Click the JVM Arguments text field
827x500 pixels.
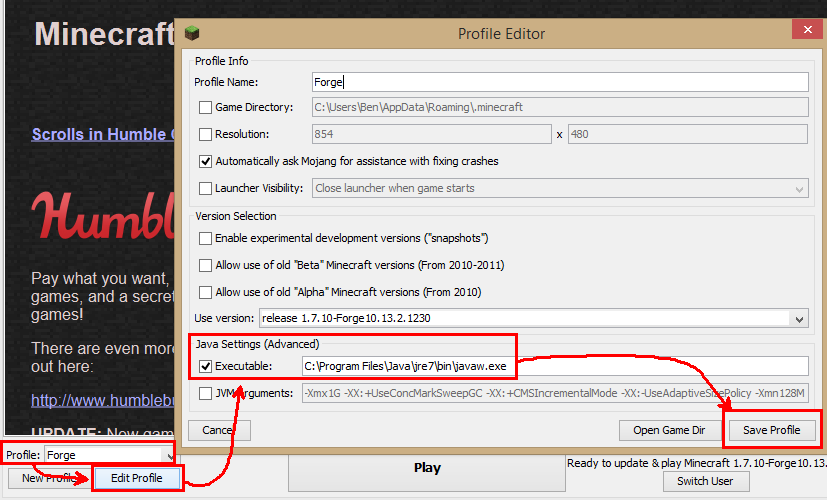click(x=555, y=393)
